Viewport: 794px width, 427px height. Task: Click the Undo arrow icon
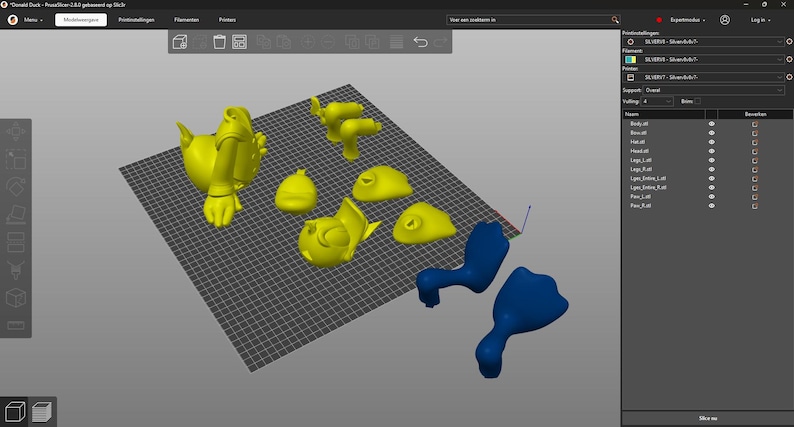pos(420,42)
